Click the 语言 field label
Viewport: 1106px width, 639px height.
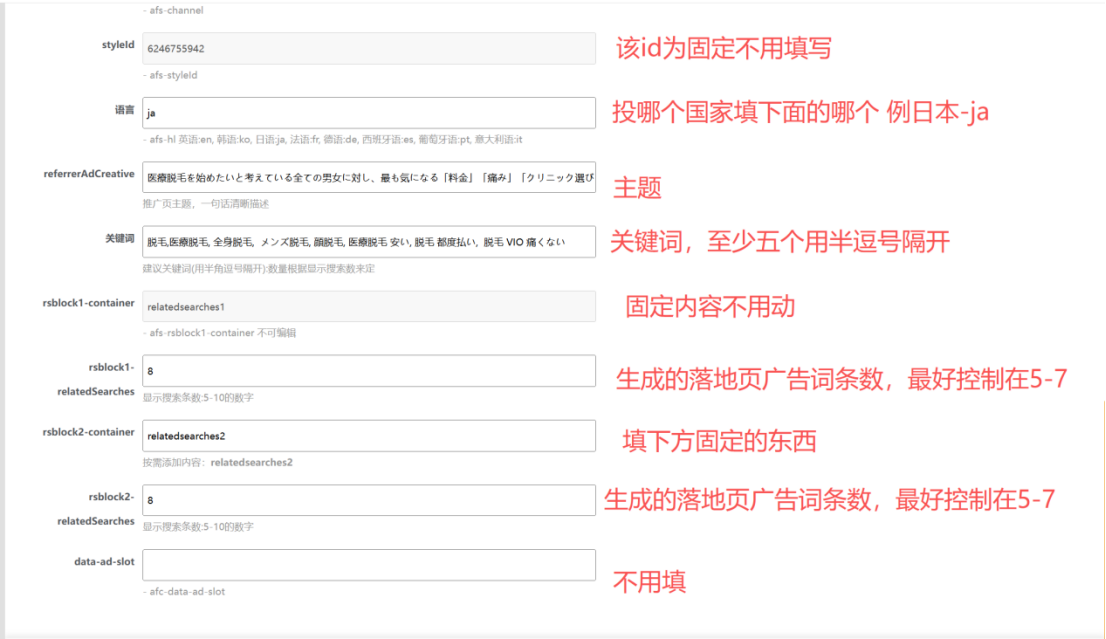(x=124, y=110)
